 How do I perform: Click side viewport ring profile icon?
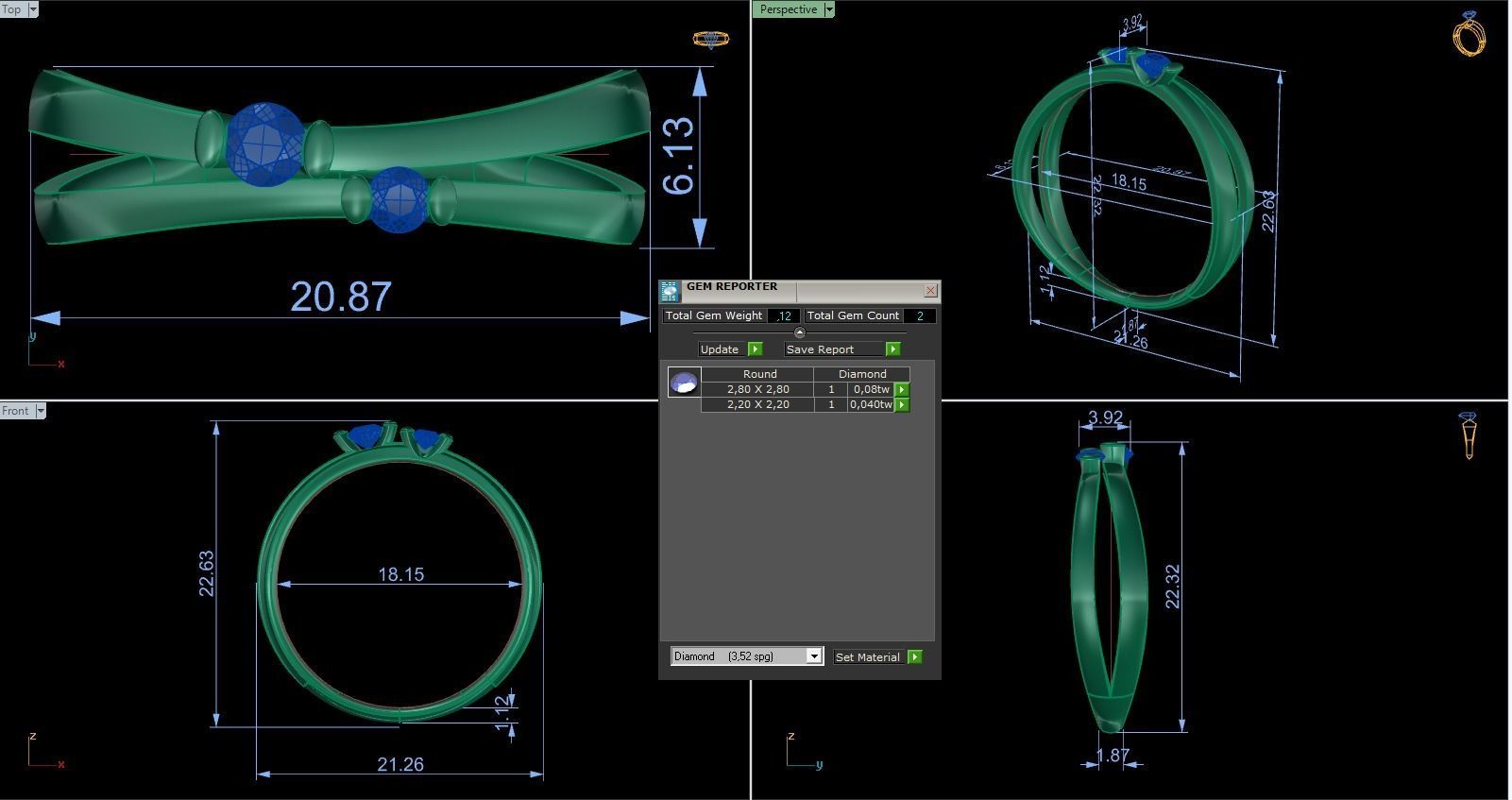click(x=1469, y=435)
